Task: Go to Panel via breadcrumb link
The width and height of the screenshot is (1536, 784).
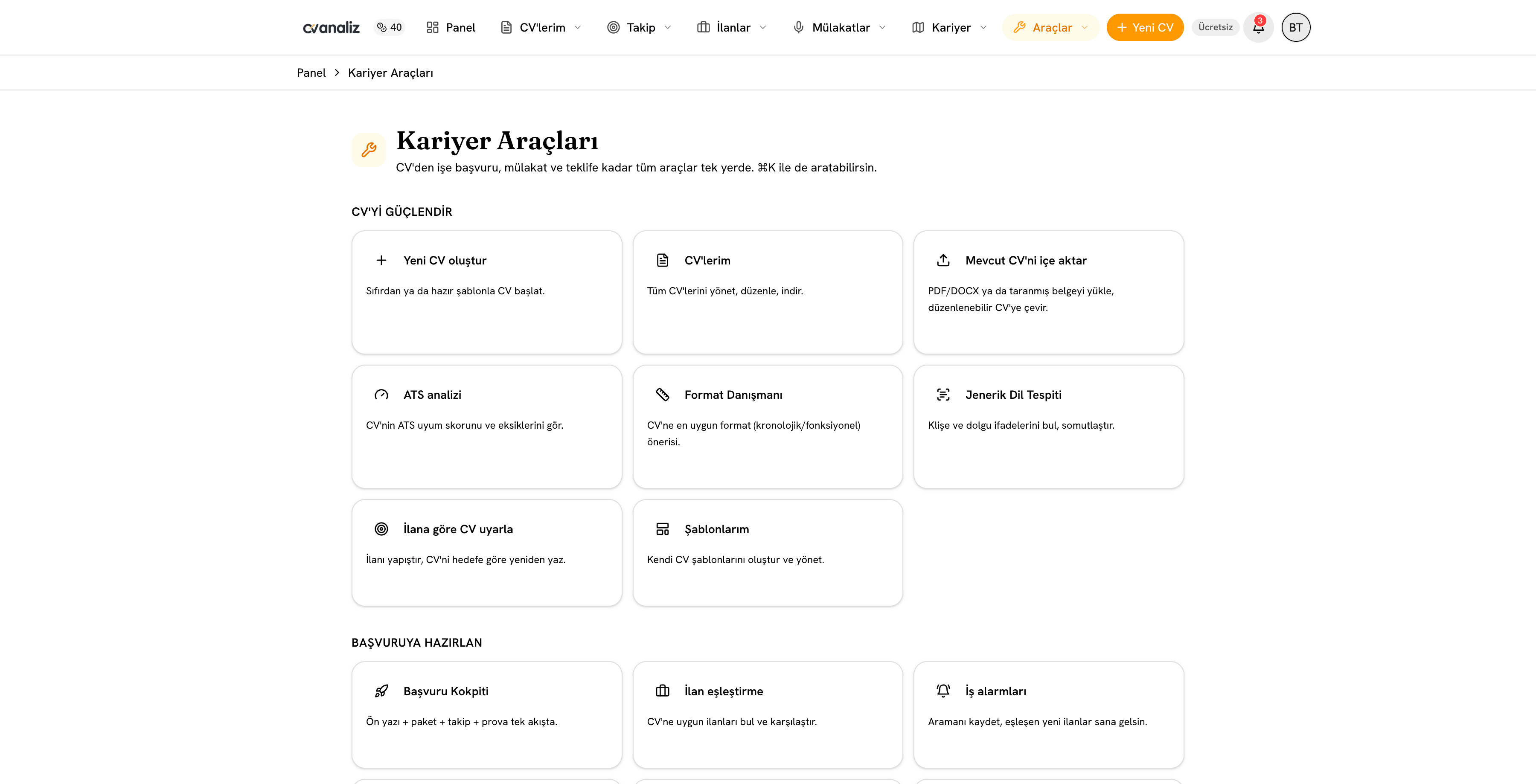Action: click(311, 73)
